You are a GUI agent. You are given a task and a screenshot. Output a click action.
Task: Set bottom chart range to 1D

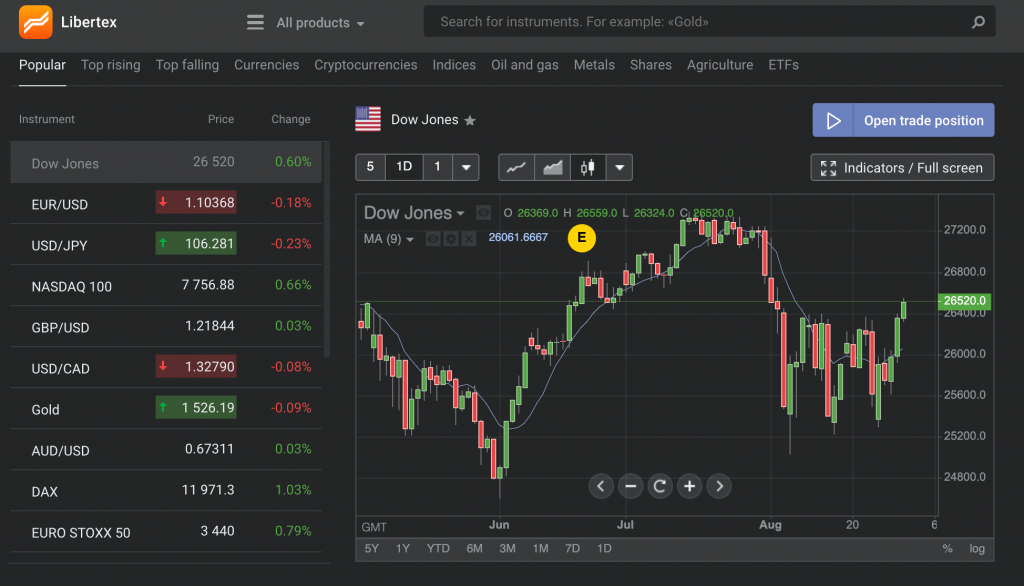tap(604, 549)
